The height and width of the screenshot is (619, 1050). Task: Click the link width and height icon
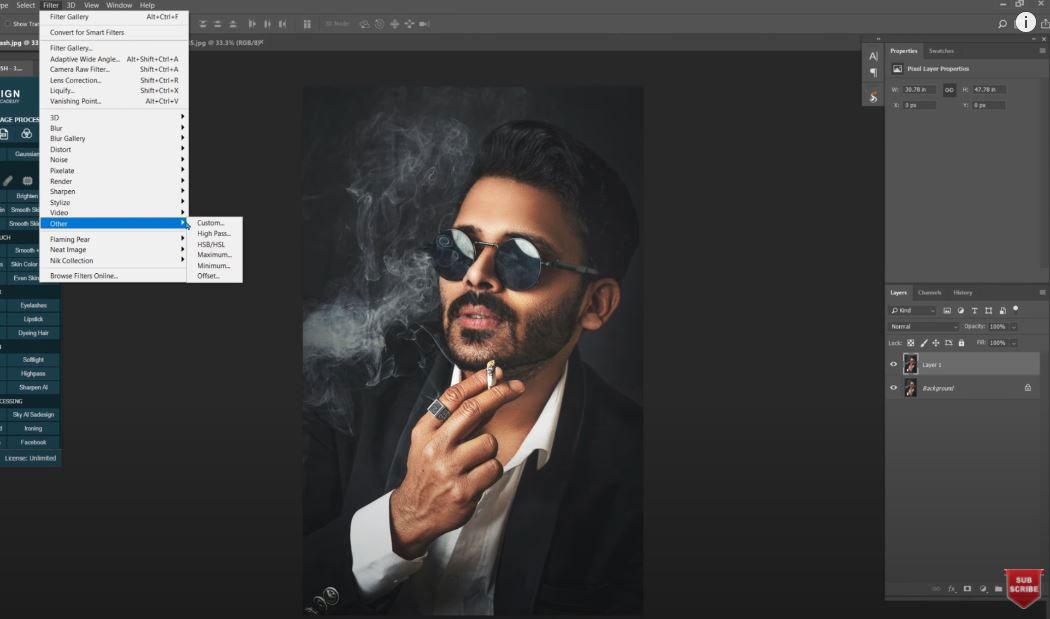tap(949, 90)
